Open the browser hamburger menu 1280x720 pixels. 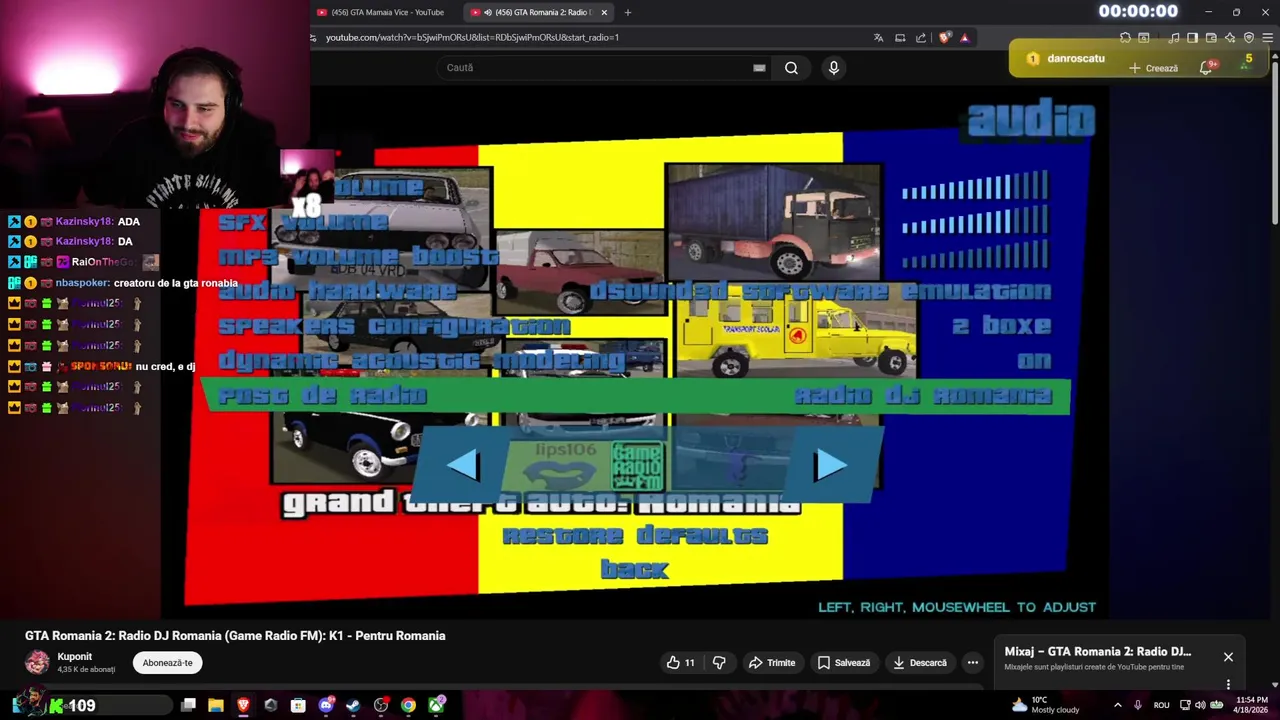tap(1268, 38)
